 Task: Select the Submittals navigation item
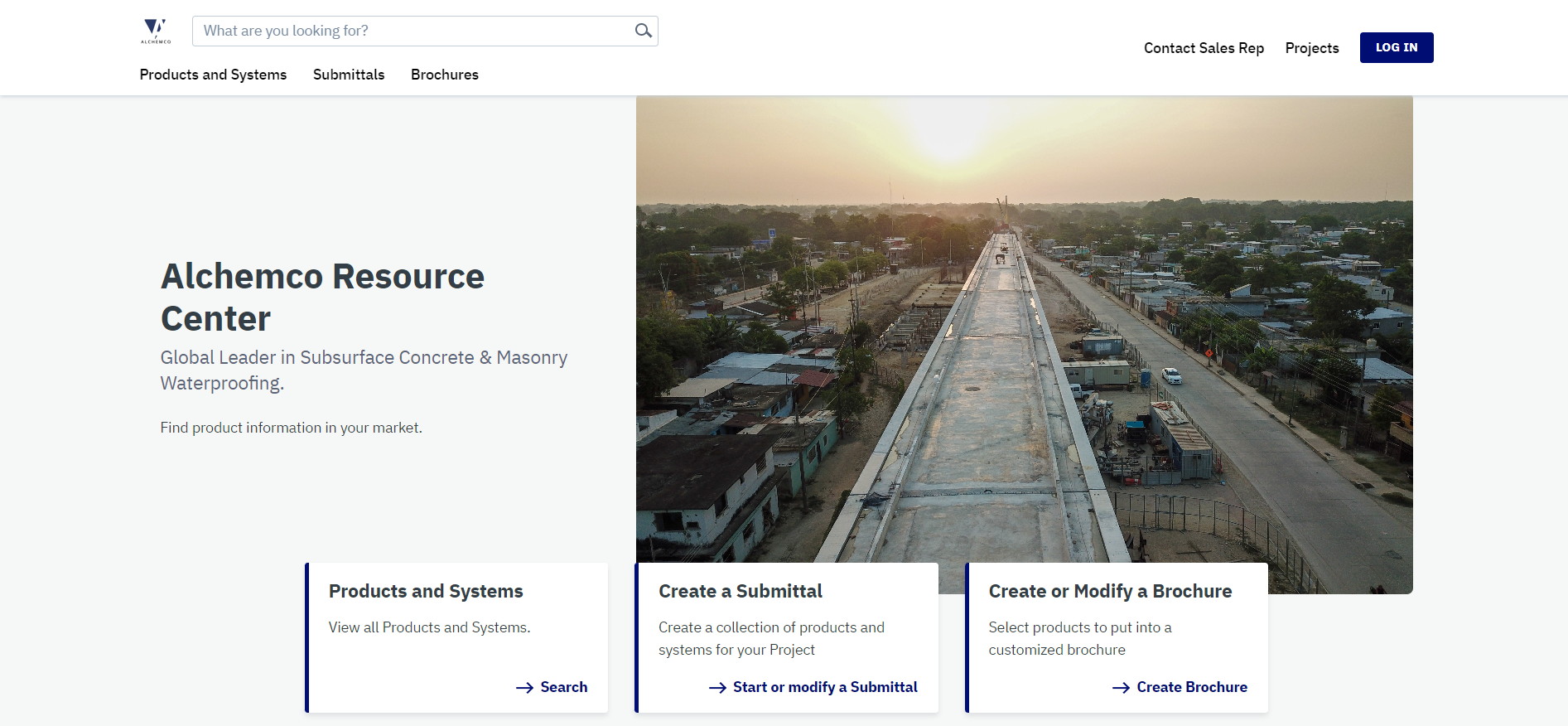(349, 75)
